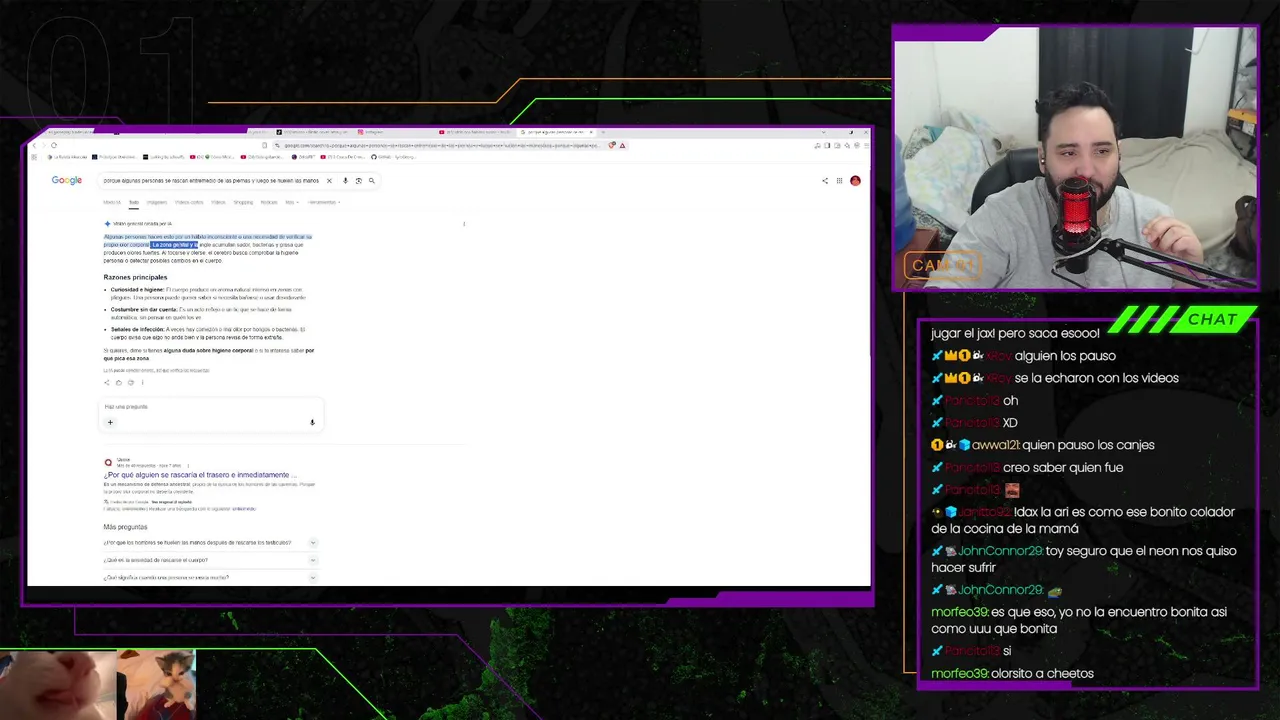Select the 'Modo IA' search tab
The image size is (1280, 720).
(112, 202)
